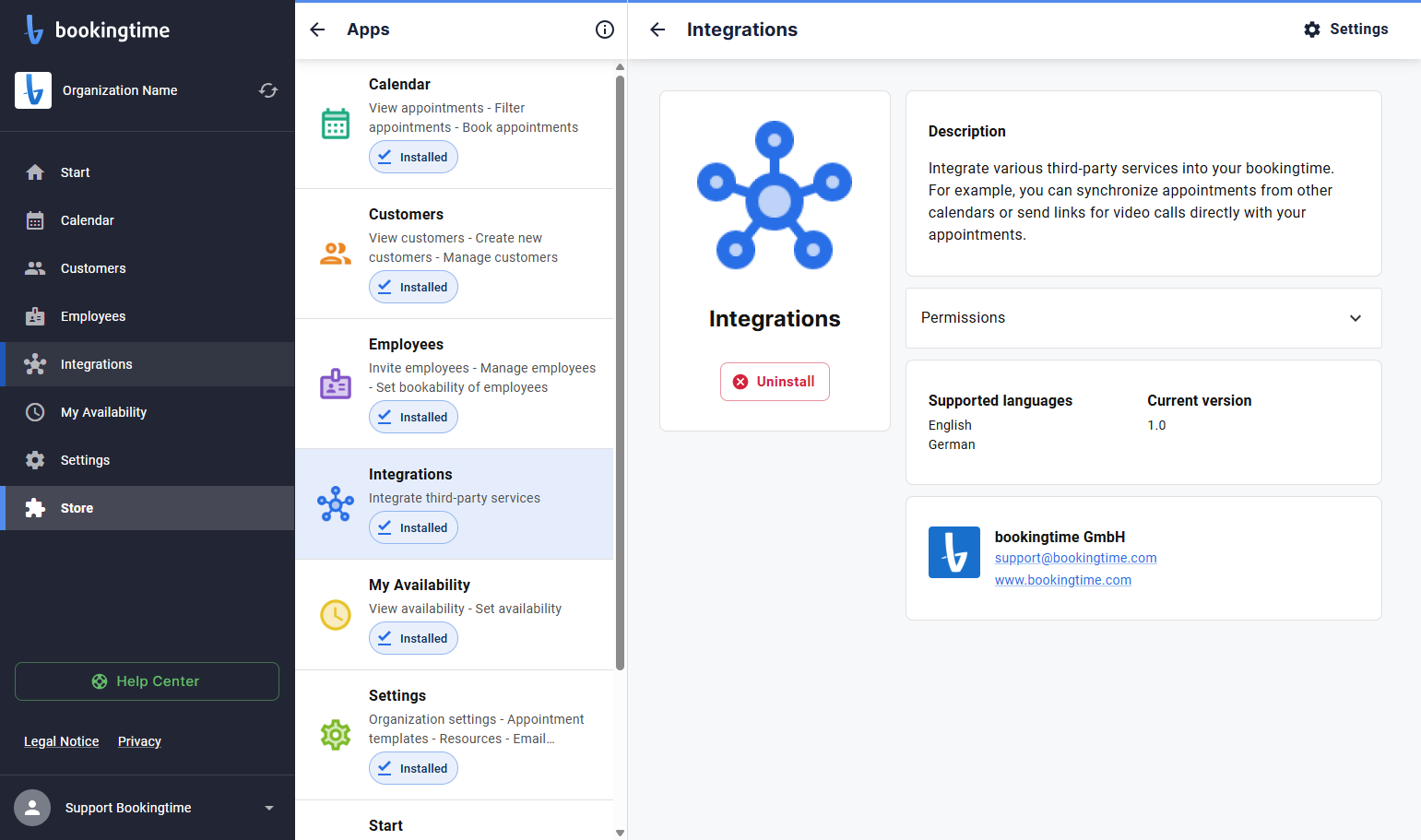1421x840 pixels.
Task: Go to Customers in the left sidebar
Action: [x=148, y=268]
